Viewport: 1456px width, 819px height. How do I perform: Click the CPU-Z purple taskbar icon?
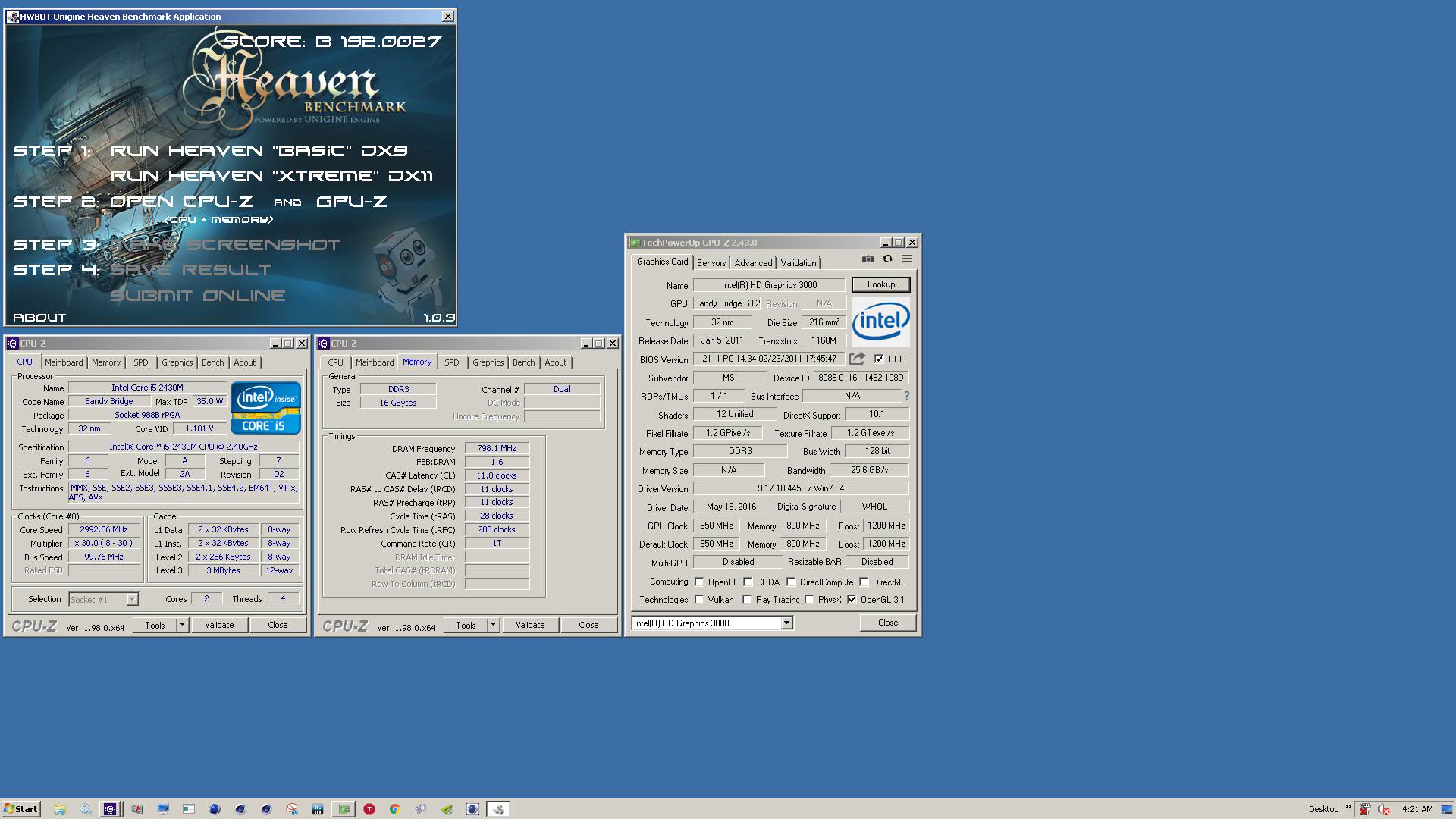tap(110, 809)
